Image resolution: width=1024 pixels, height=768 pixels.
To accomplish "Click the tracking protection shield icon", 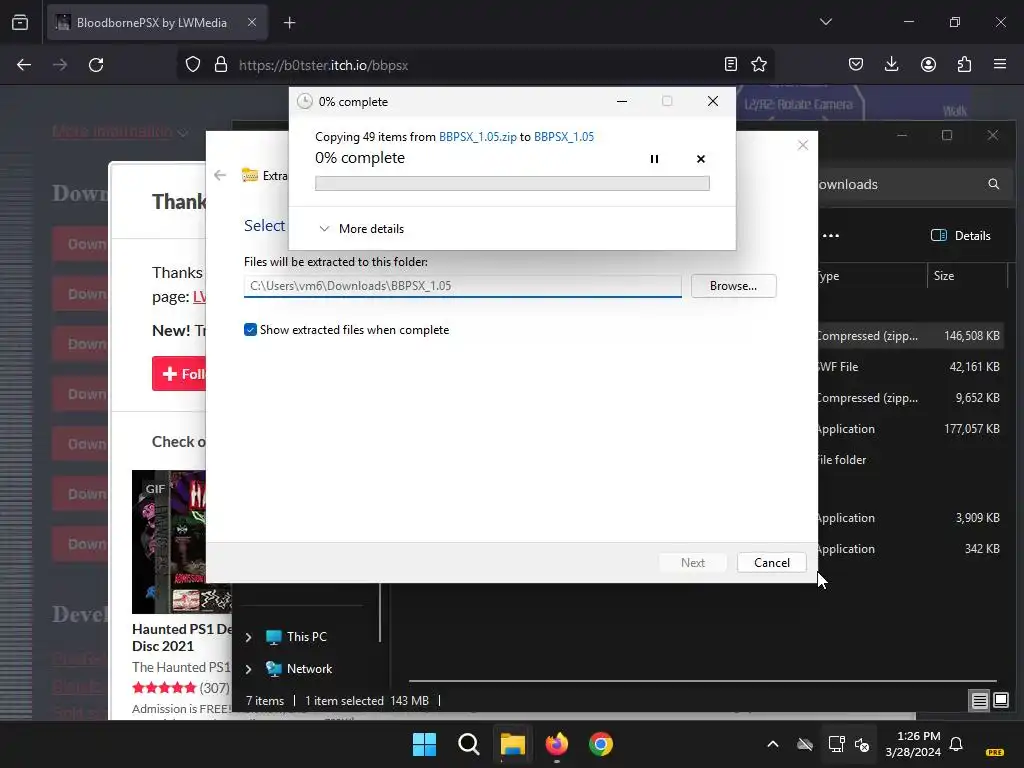I will (193, 65).
